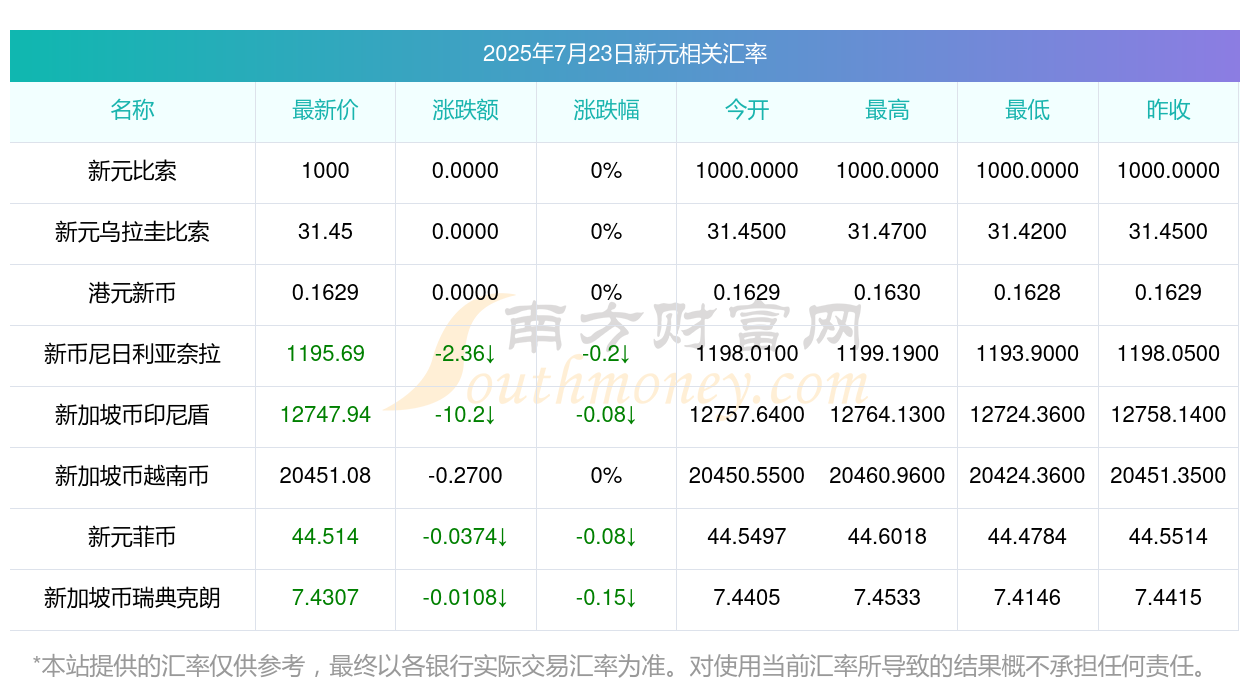Select high value 7.4533
The height and width of the screenshot is (698, 1250).
[887, 598]
